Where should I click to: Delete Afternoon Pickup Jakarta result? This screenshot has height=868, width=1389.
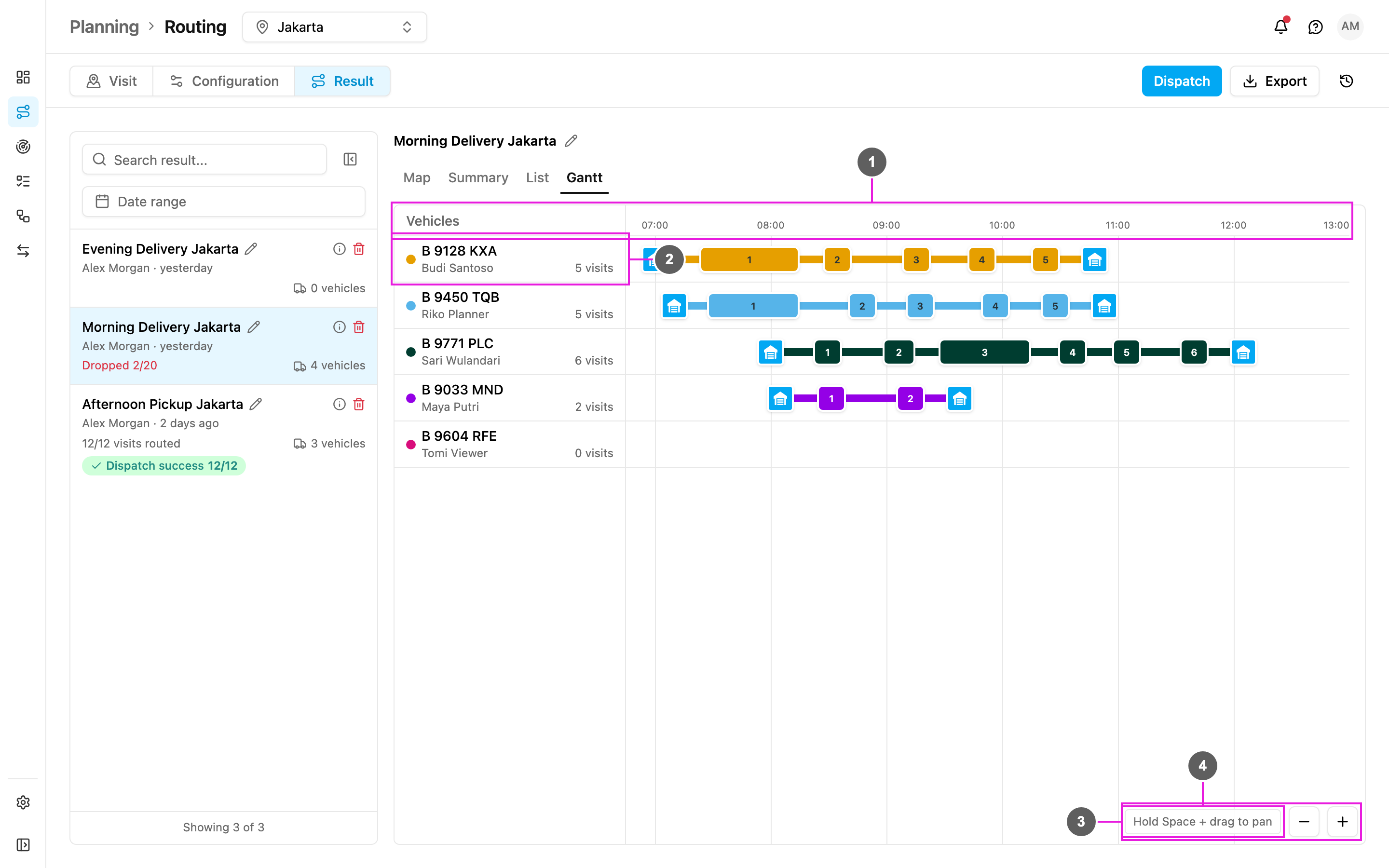359,404
